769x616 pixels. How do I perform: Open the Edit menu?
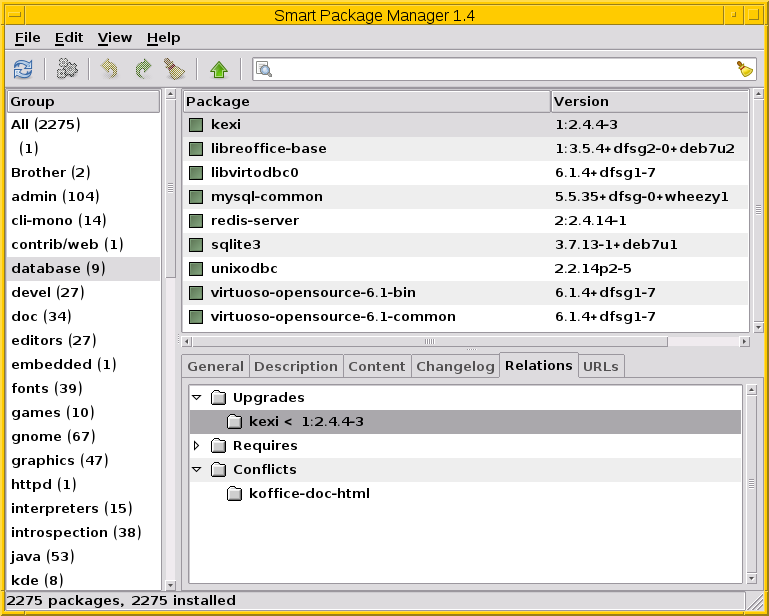(x=69, y=37)
